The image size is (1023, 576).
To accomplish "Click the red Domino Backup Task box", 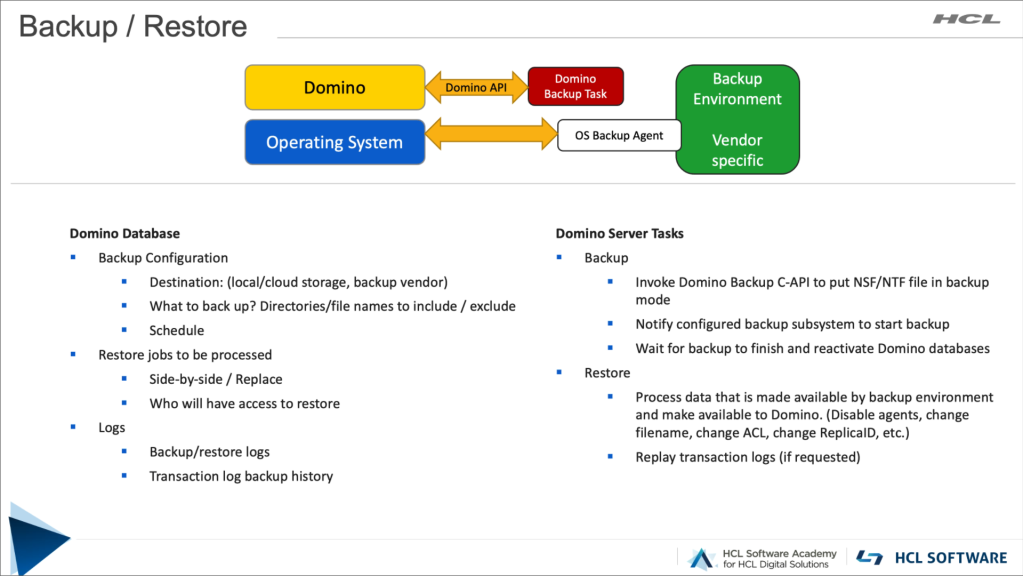I will coord(575,87).
